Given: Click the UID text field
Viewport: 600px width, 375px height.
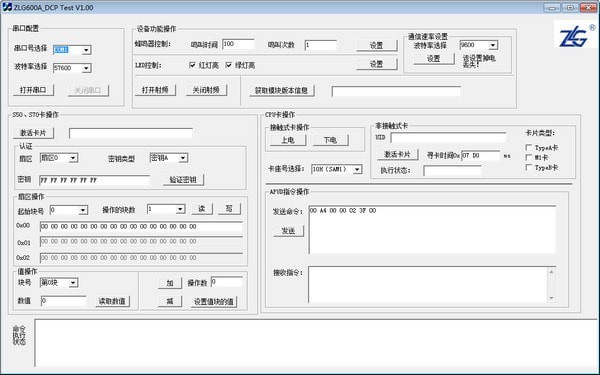Looking at the screenshot, I should (448, 137).
